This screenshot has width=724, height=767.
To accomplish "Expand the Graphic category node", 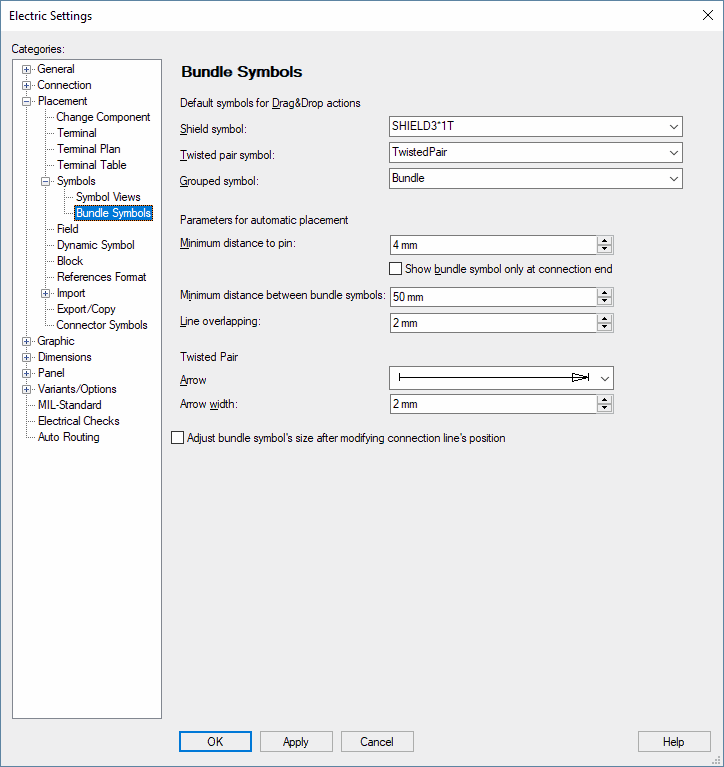I will [x=27, y=341].
